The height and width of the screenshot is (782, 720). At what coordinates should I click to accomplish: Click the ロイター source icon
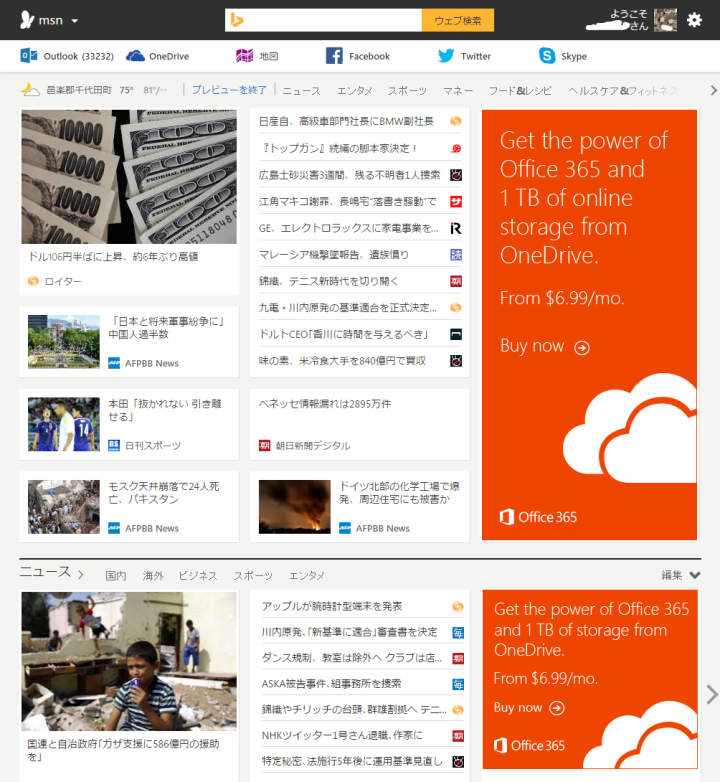click(x=33, y=281)
